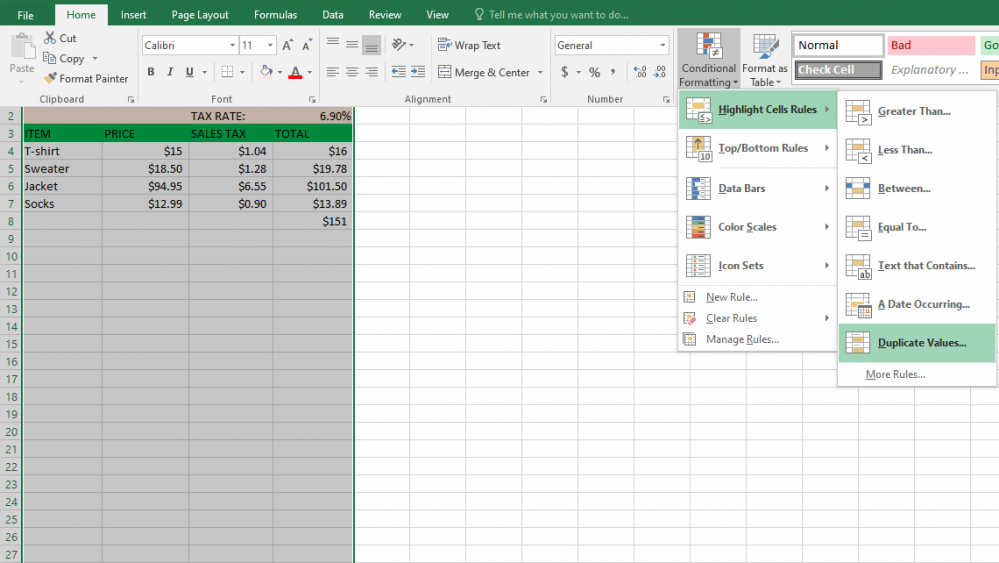Click the Increase Font Size icon

click(288, 46)
